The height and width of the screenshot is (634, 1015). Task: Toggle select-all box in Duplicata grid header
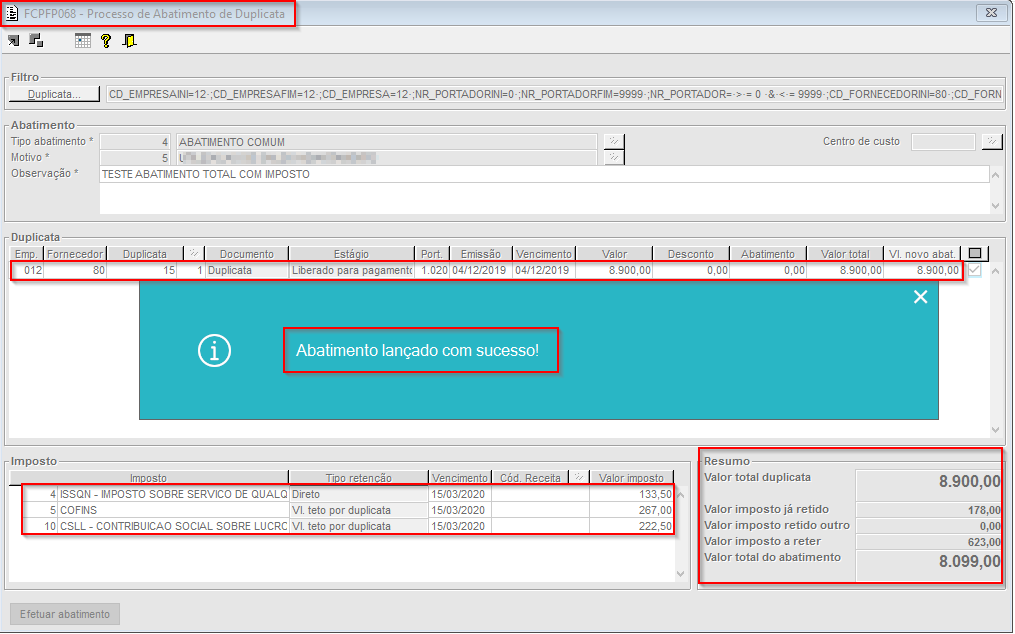(x=975, y=254)
